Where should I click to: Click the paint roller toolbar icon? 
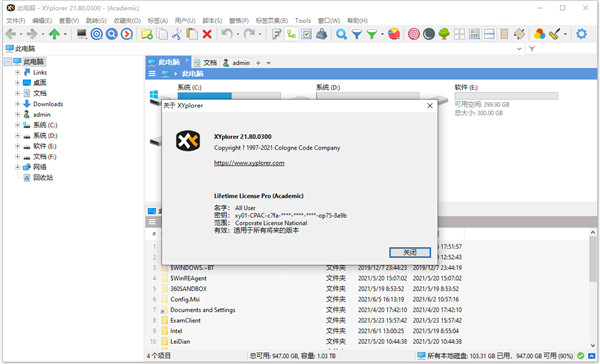[x=554, y=34]
